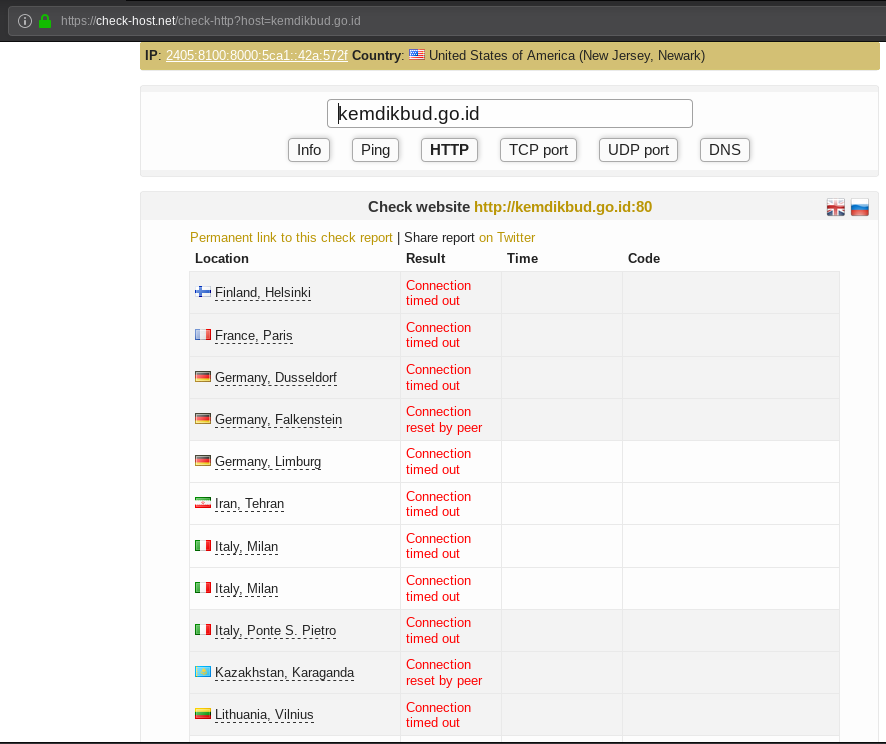Open the http://kemdikbud.go.id:80 link
Image resolution: width=886 pixels, height=744 pixels.
tap(563, 207)
